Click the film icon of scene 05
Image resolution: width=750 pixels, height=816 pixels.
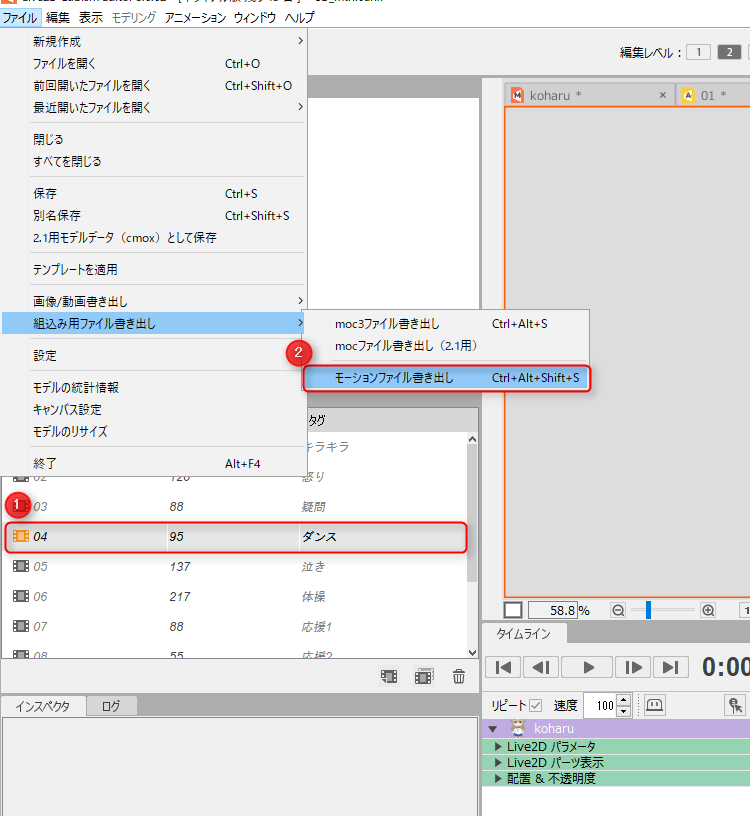click(x=21, y=566)
